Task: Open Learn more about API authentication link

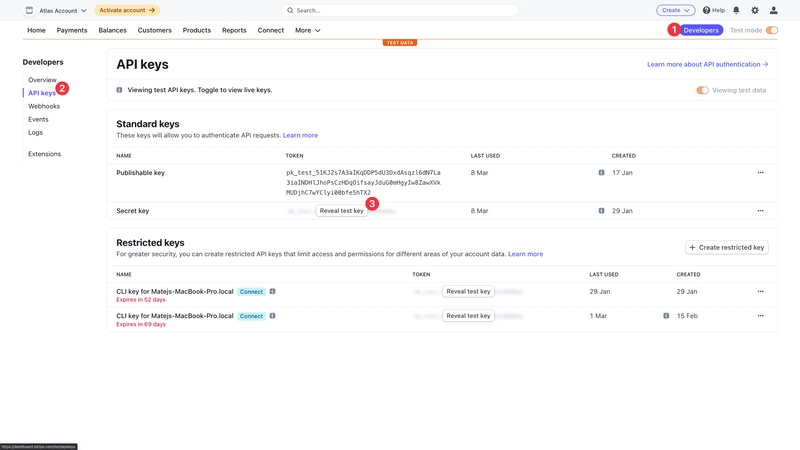Action: tap(708, 64)
